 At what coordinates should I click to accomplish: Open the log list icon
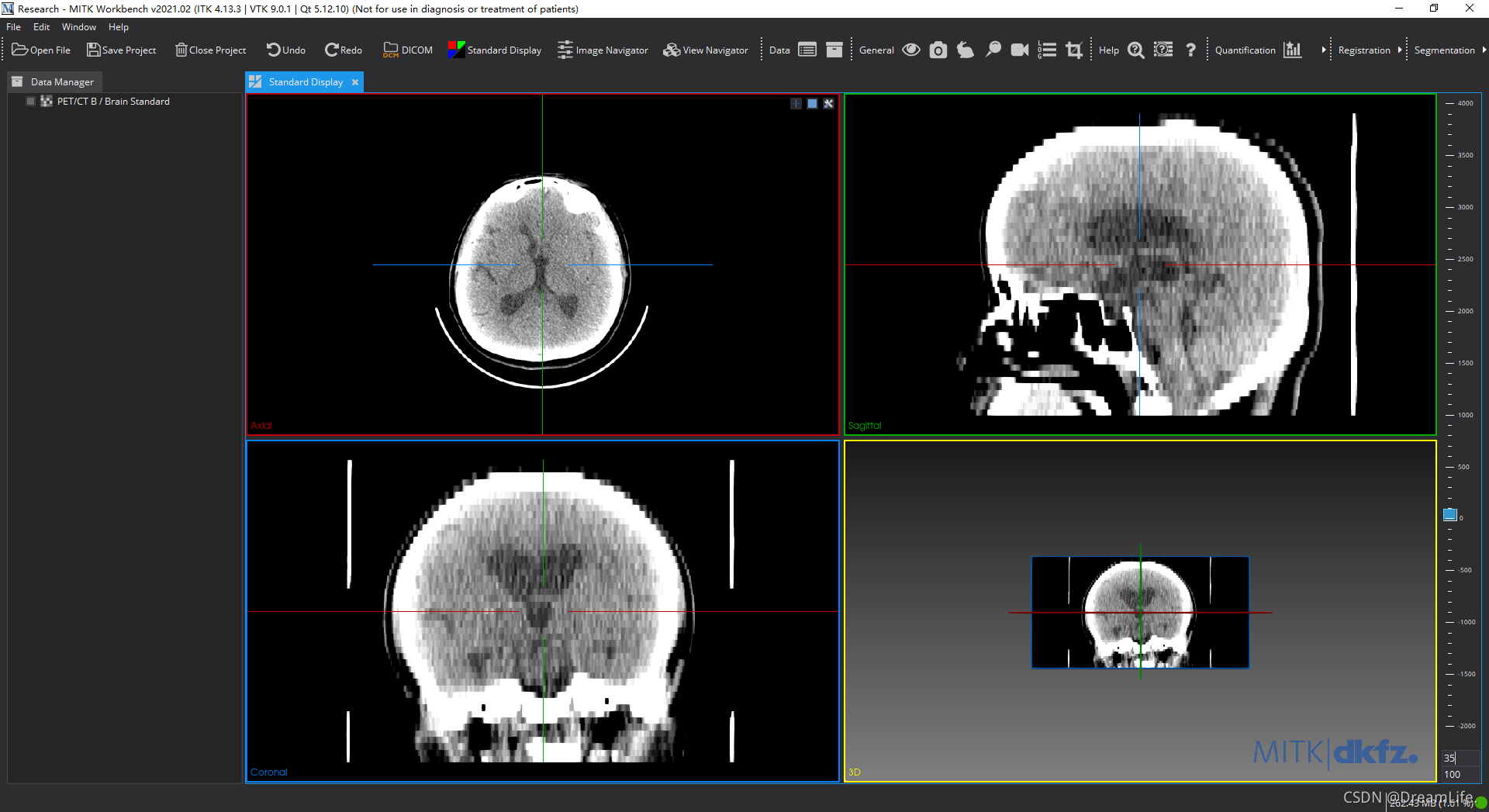click(1047, 50)
